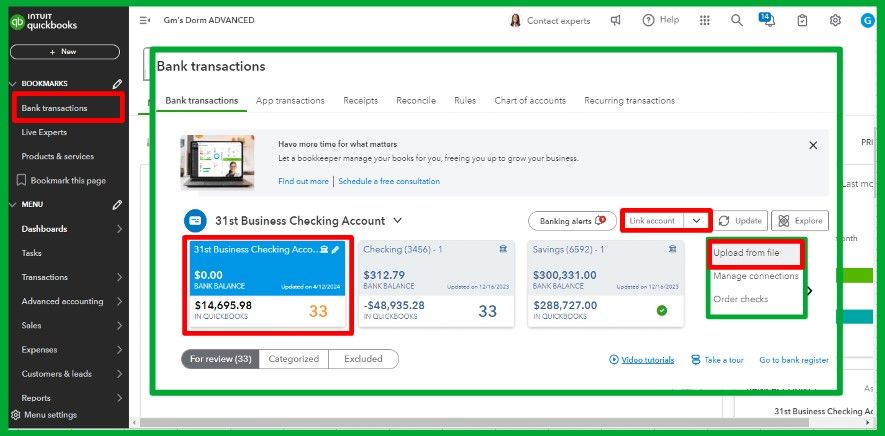The image size is (885, 436).
Task: Expand Sales submenu
Action: coord(120,325)
